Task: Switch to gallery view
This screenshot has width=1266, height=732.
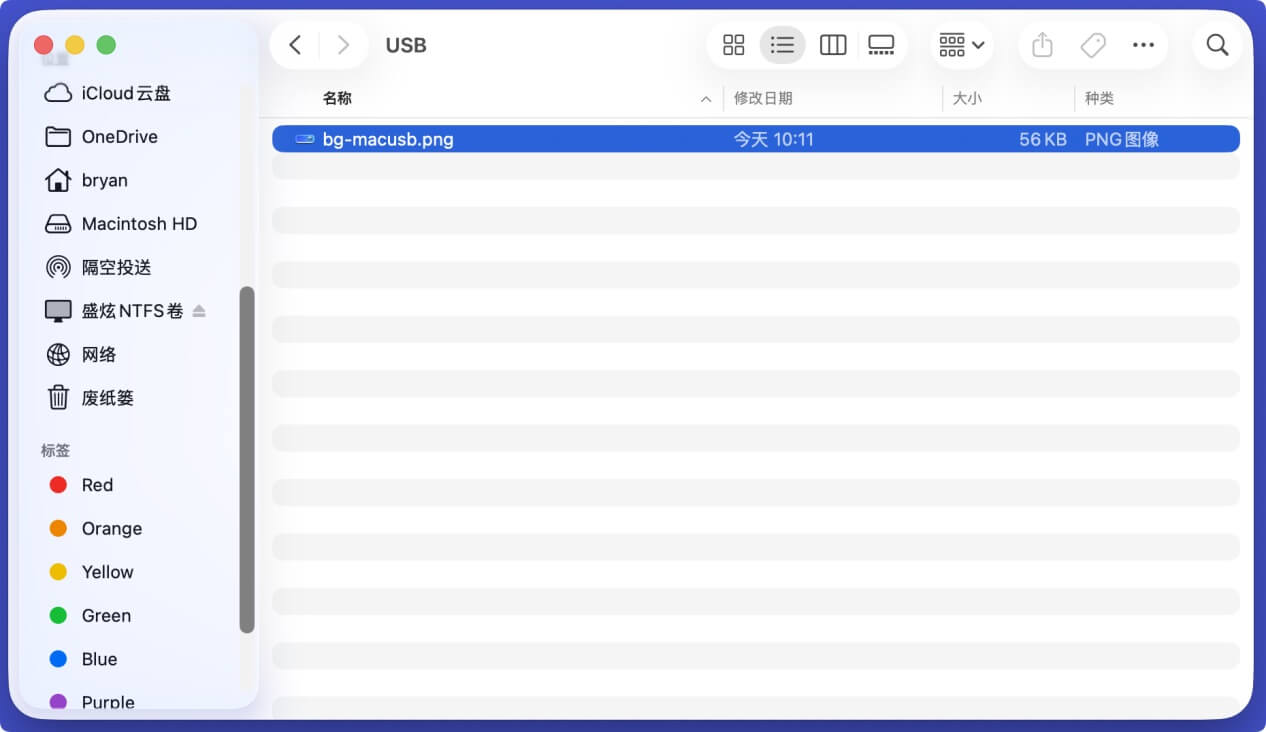Action: 881,45
